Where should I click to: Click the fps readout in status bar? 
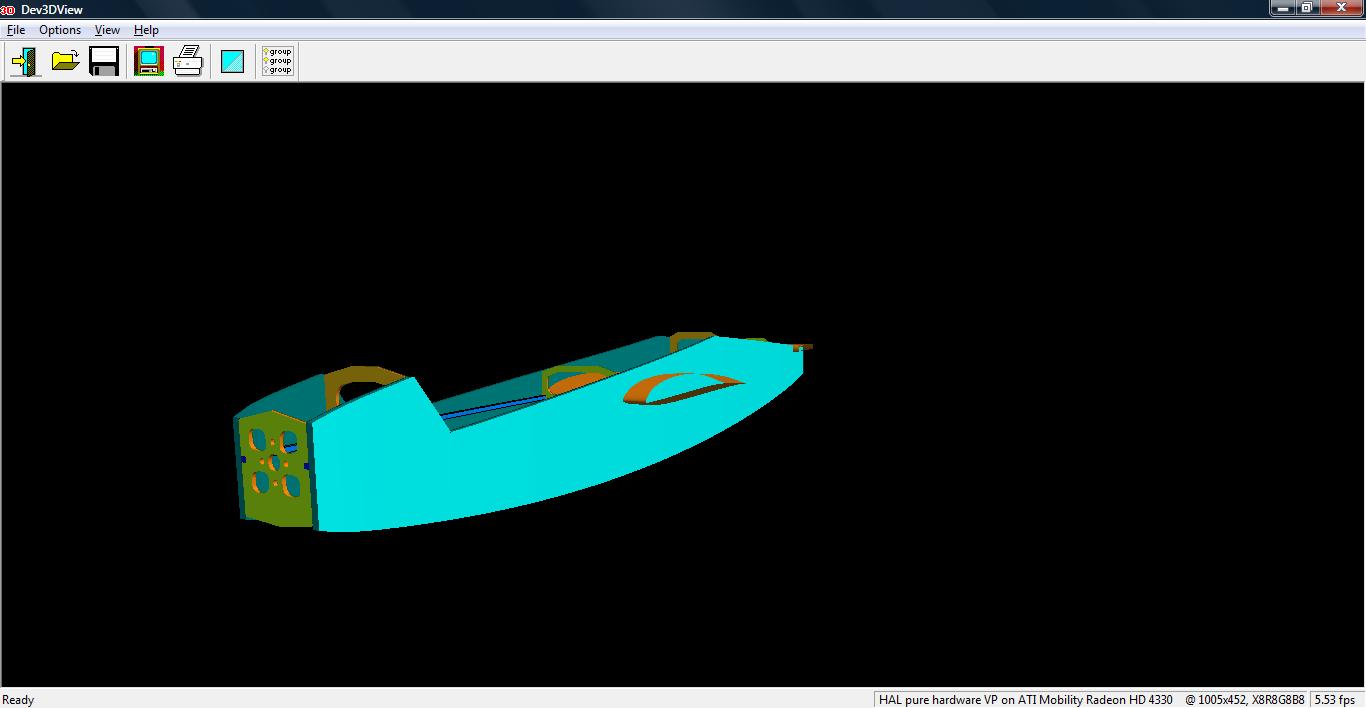[x=1335, y=700]
